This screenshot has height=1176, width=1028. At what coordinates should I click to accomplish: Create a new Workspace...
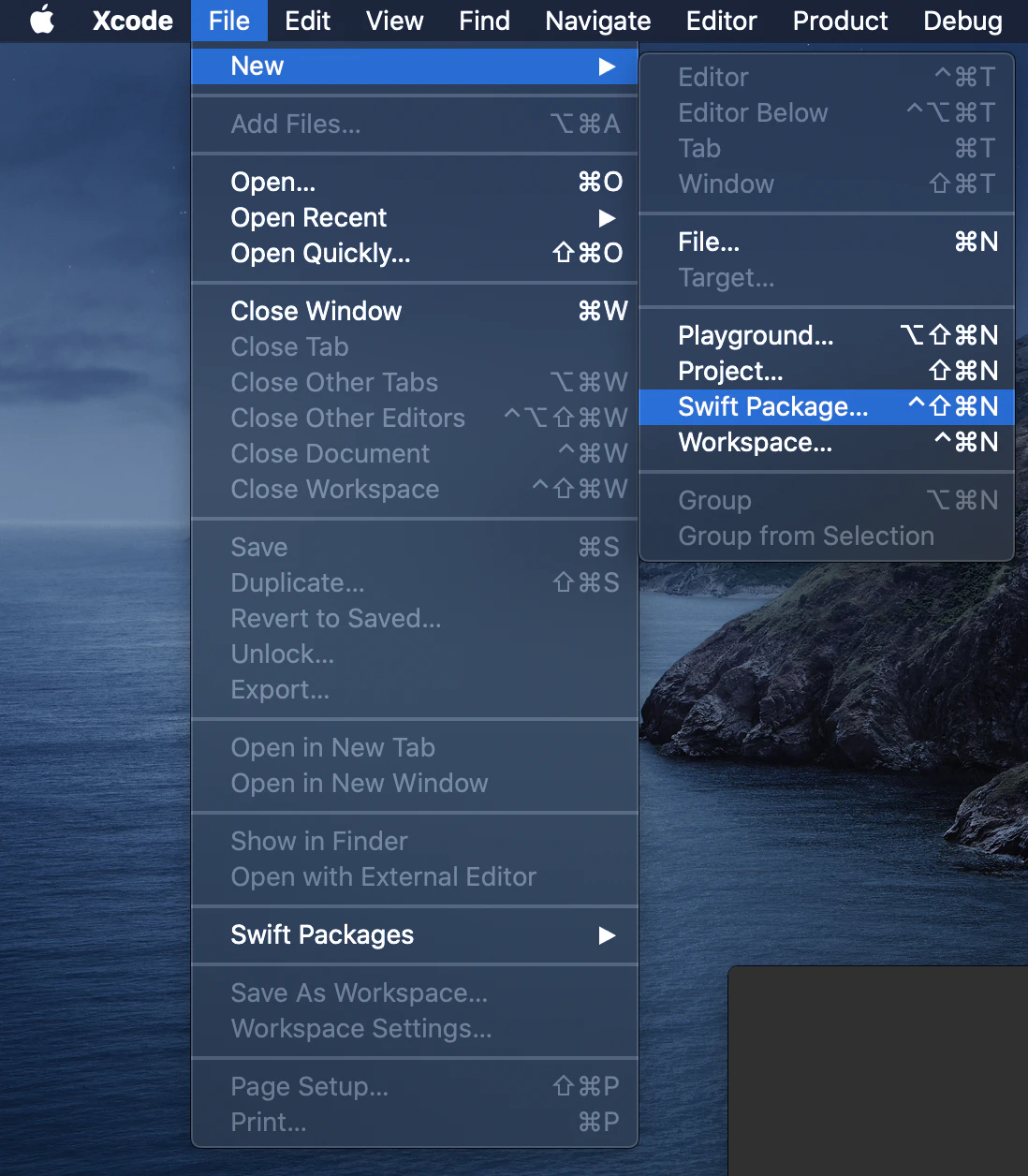(x=827, y=442)
